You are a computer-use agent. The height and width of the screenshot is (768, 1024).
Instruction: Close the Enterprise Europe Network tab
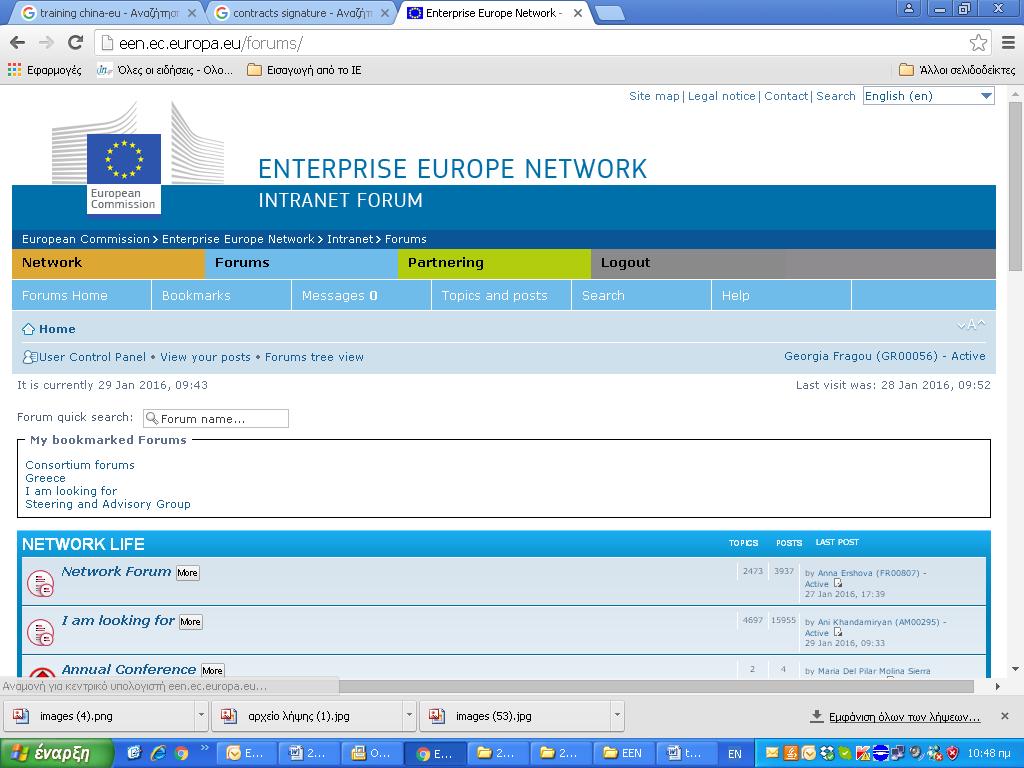tap(577, 13)
